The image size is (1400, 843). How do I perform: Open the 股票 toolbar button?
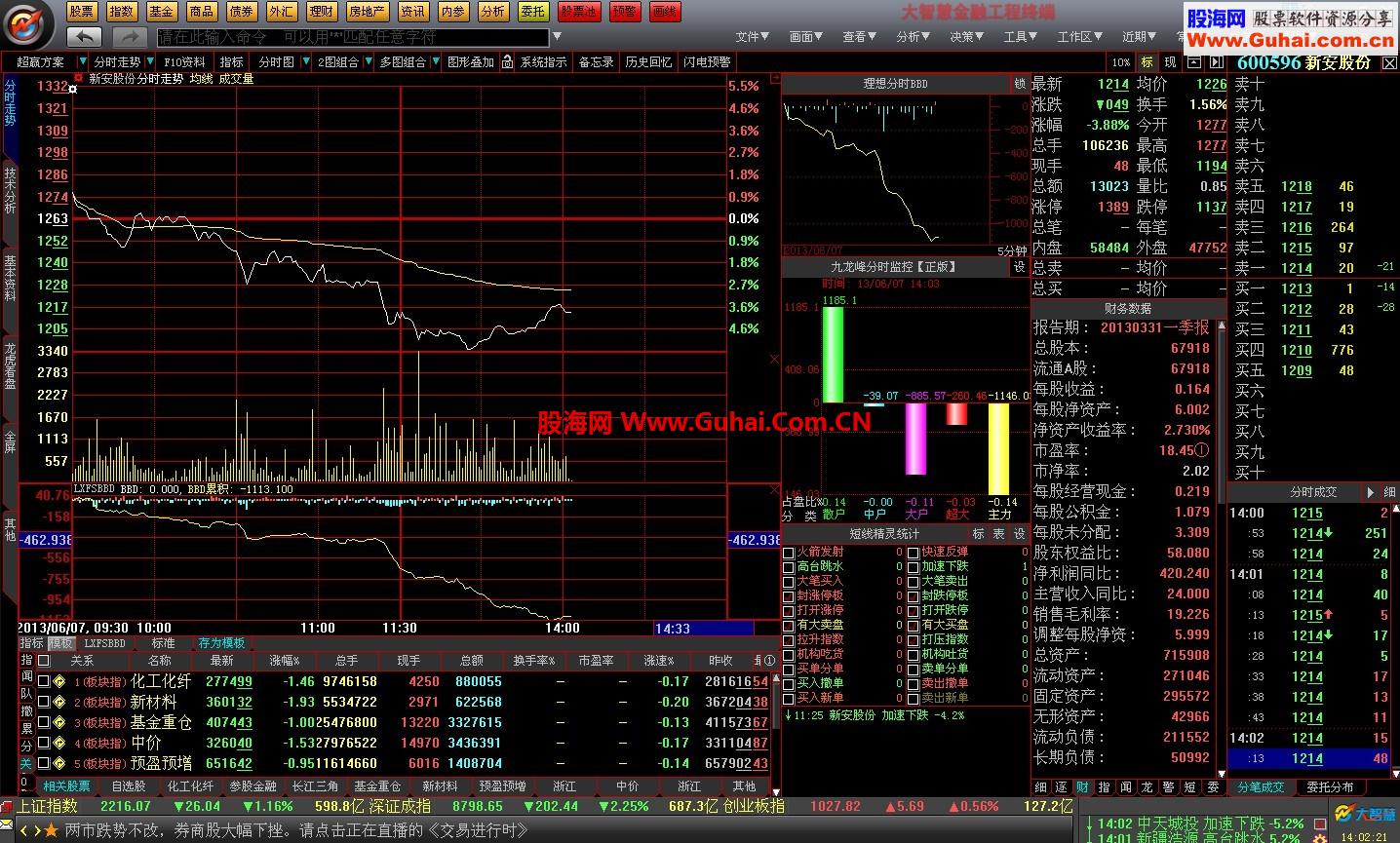81,12
